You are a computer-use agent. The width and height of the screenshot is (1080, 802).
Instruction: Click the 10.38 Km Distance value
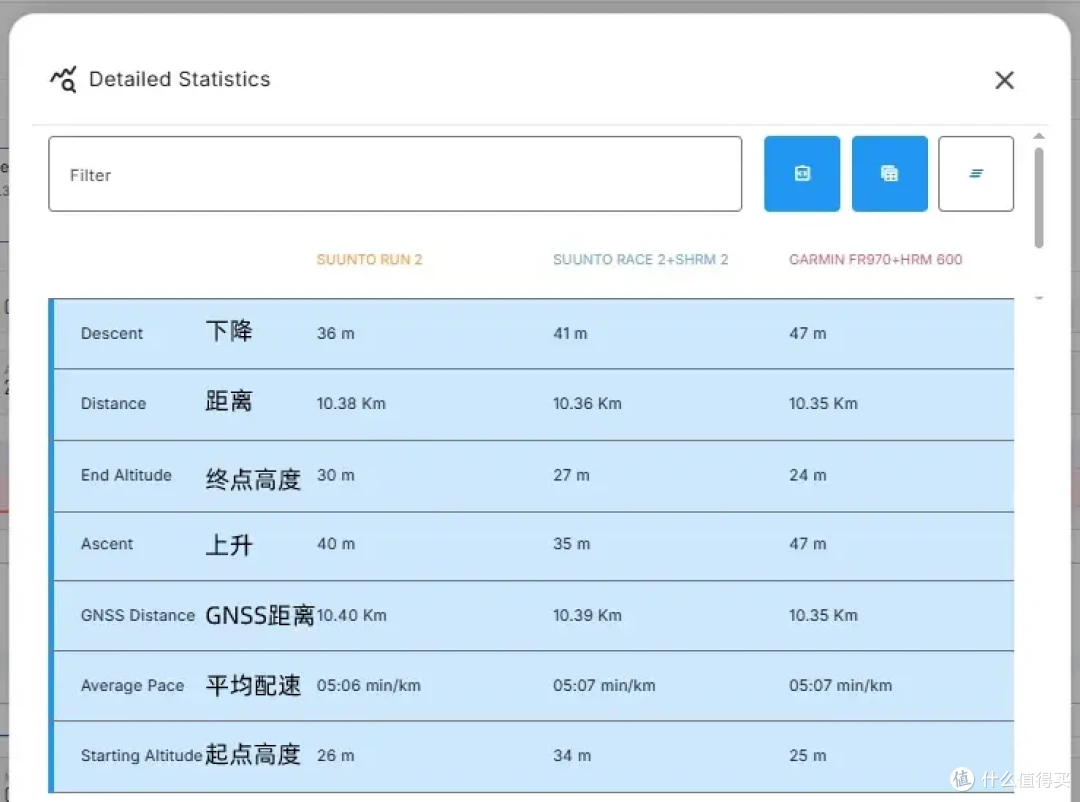click(x=351, y=404)
